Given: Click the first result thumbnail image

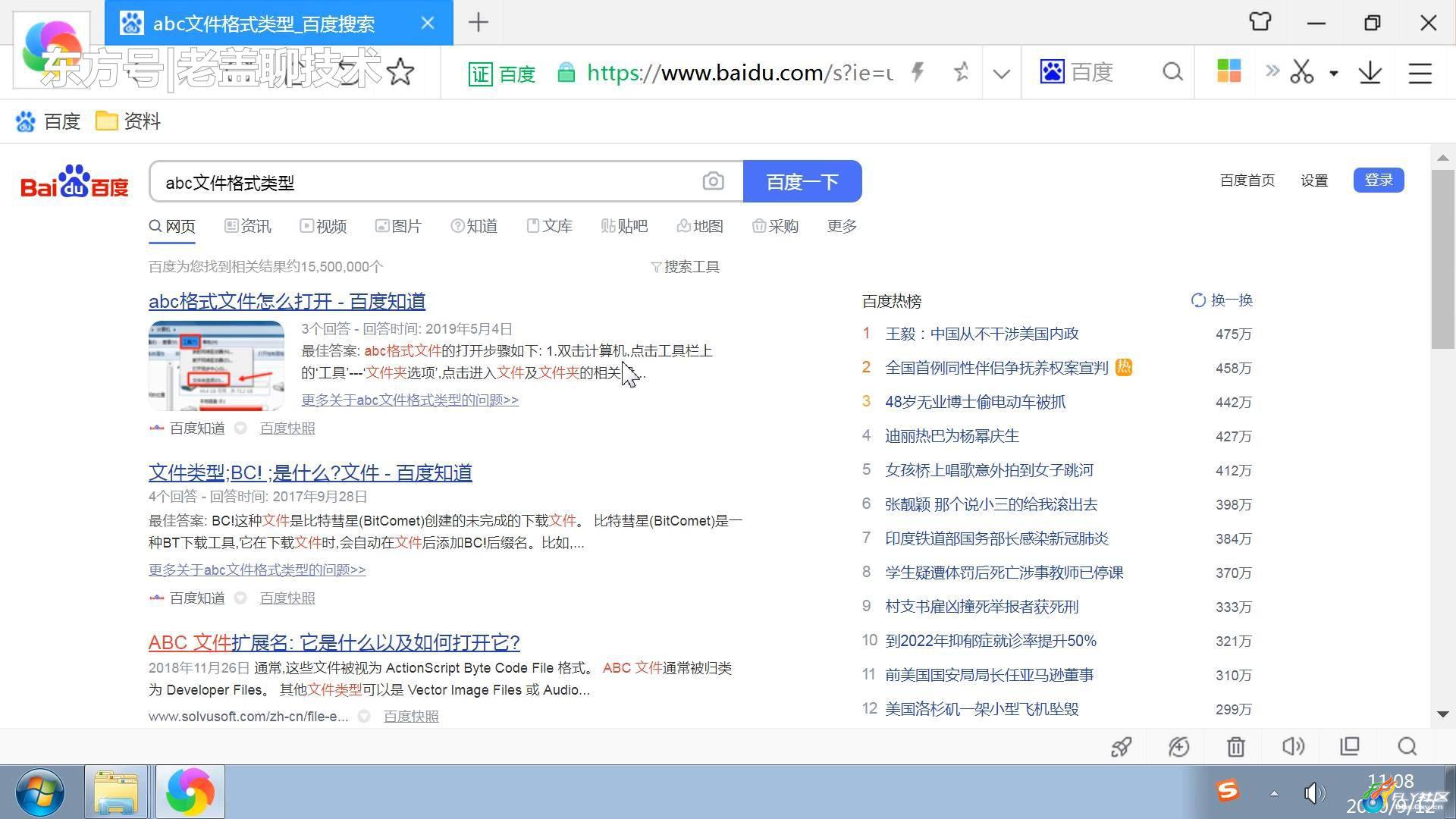Looking at the screenshot, I should (216, 366).
